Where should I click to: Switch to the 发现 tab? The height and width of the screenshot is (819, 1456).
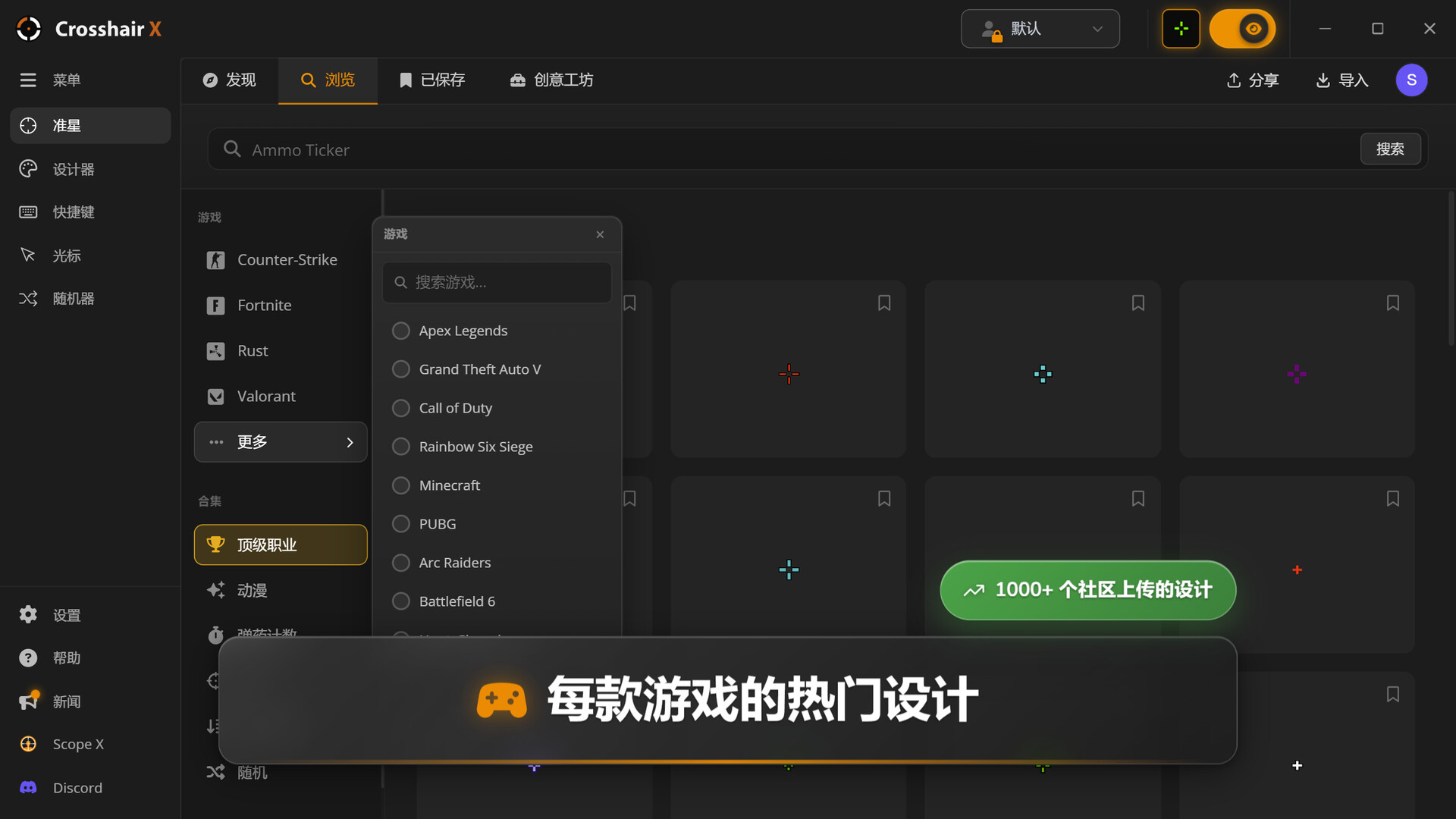pyautogui.click(x=230, y=80)
